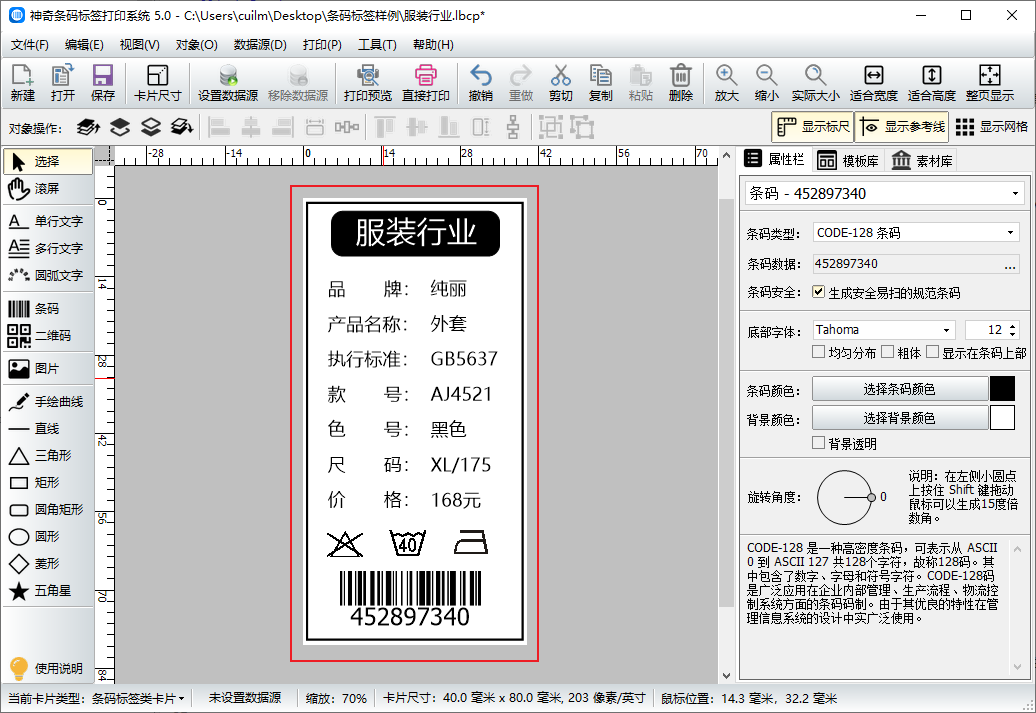Click the 旋转角度 rotation dial handle
Screen dimensions: 1036x713
[x=871, y=498]
